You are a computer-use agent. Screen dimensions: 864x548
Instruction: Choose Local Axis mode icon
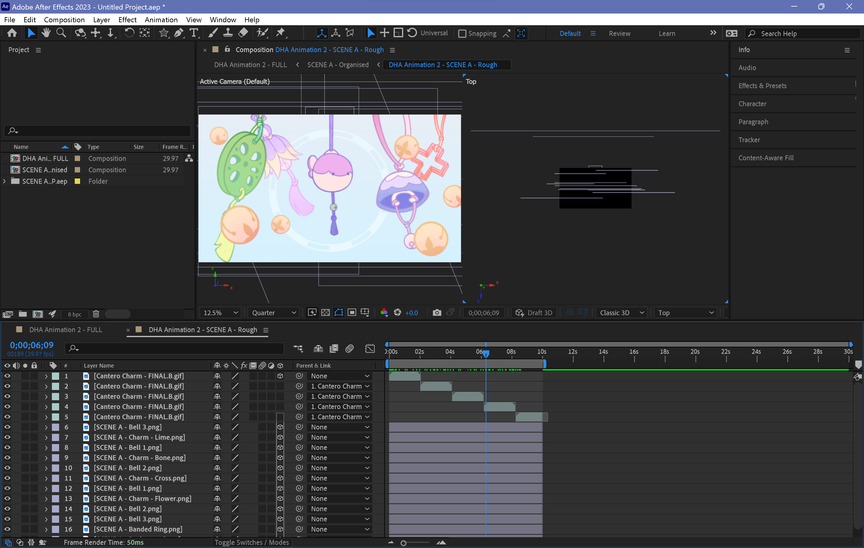click(321, 33)
